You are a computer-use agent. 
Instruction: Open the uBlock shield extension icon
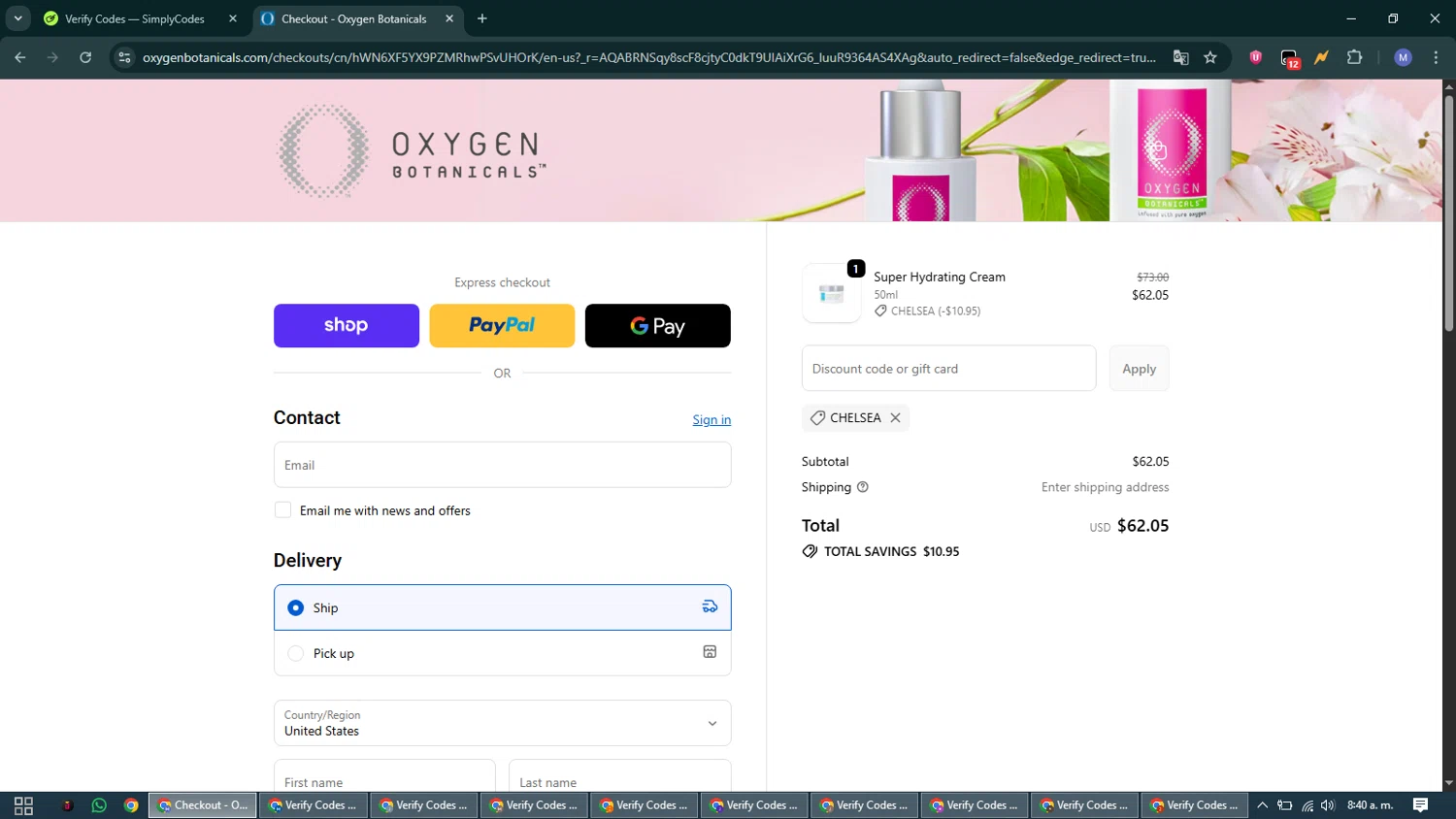point(1255,57)
